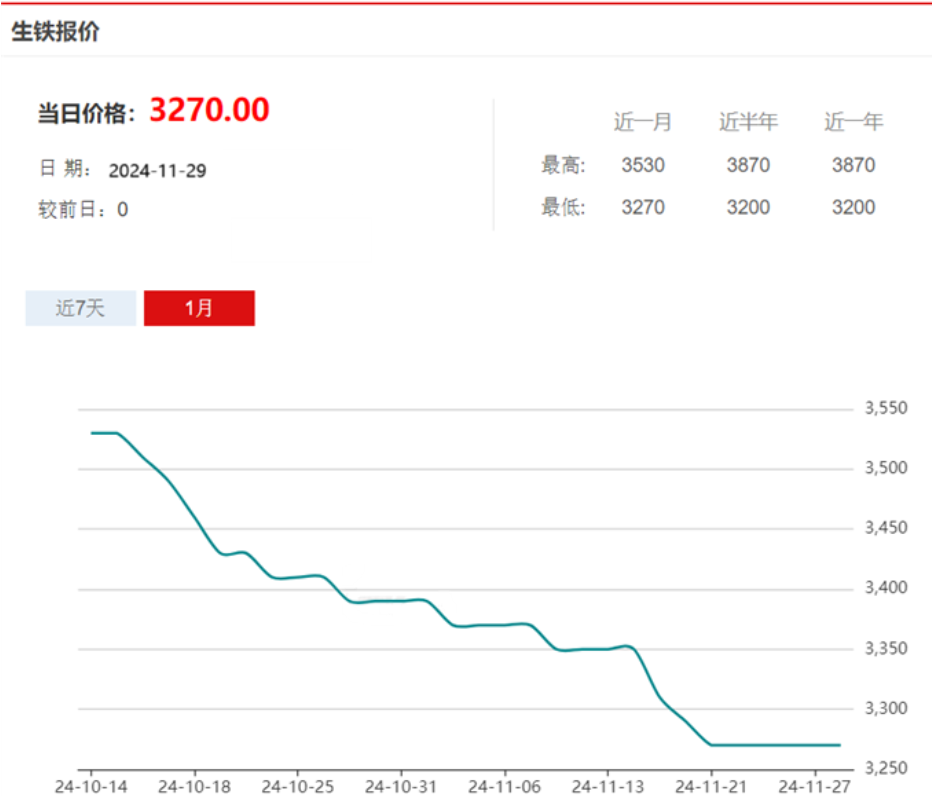Click the 24-11-06 axis label

point(505,786)
